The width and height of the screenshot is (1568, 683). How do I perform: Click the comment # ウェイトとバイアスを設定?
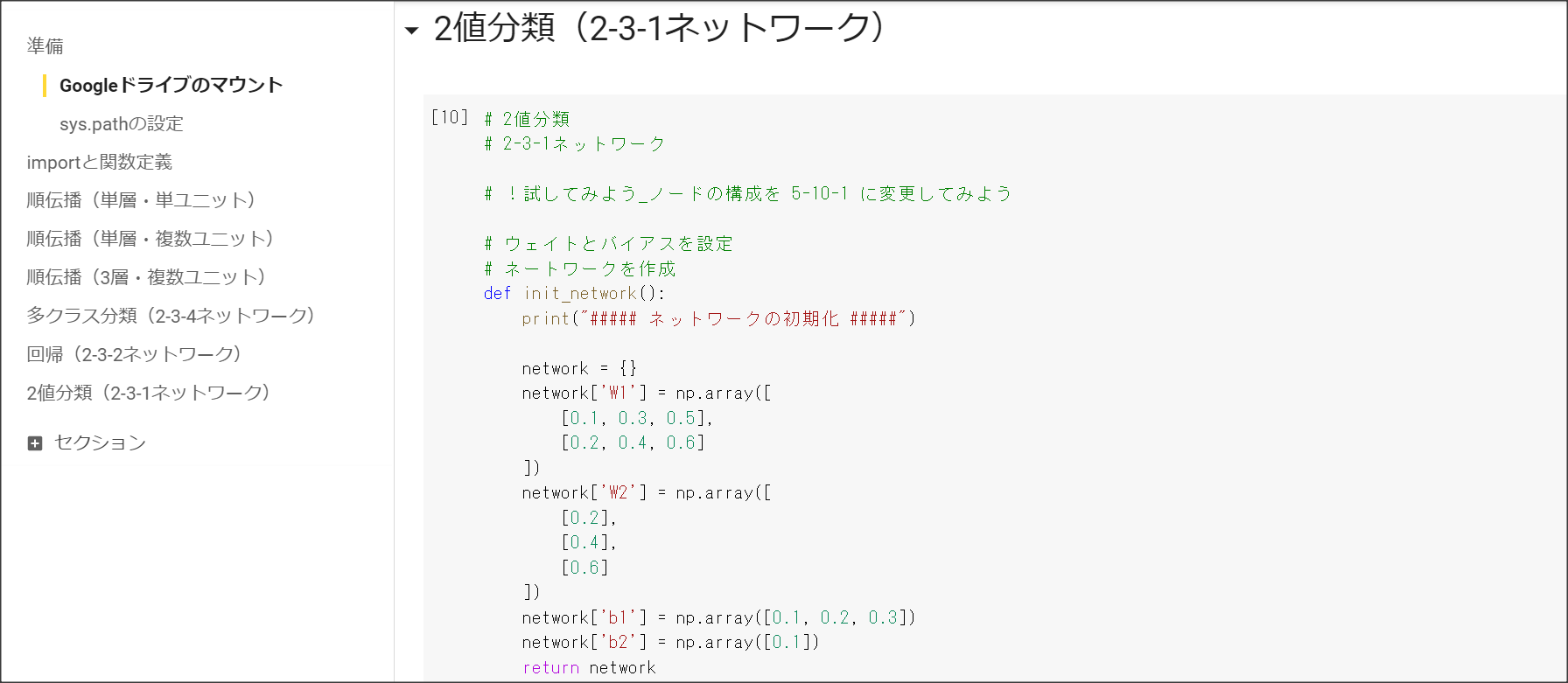tap(608, 243)
